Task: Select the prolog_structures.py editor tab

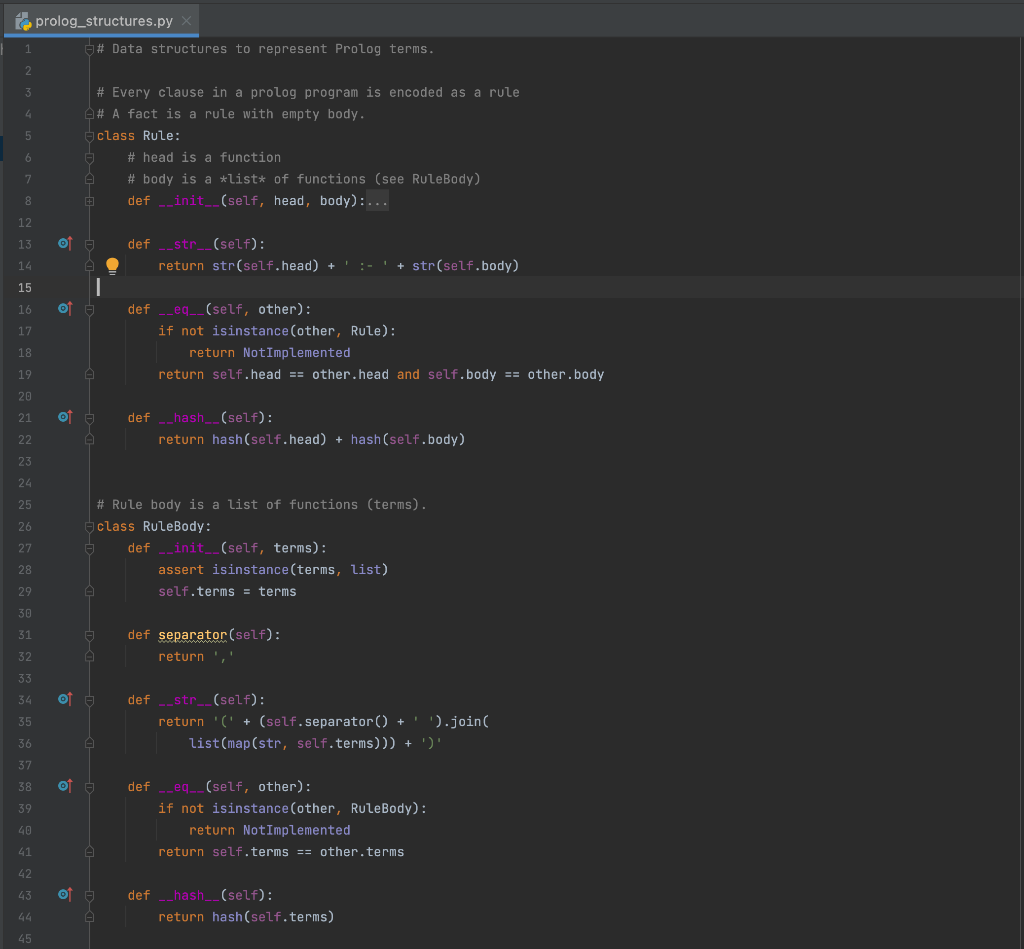Action: point(101,21)
